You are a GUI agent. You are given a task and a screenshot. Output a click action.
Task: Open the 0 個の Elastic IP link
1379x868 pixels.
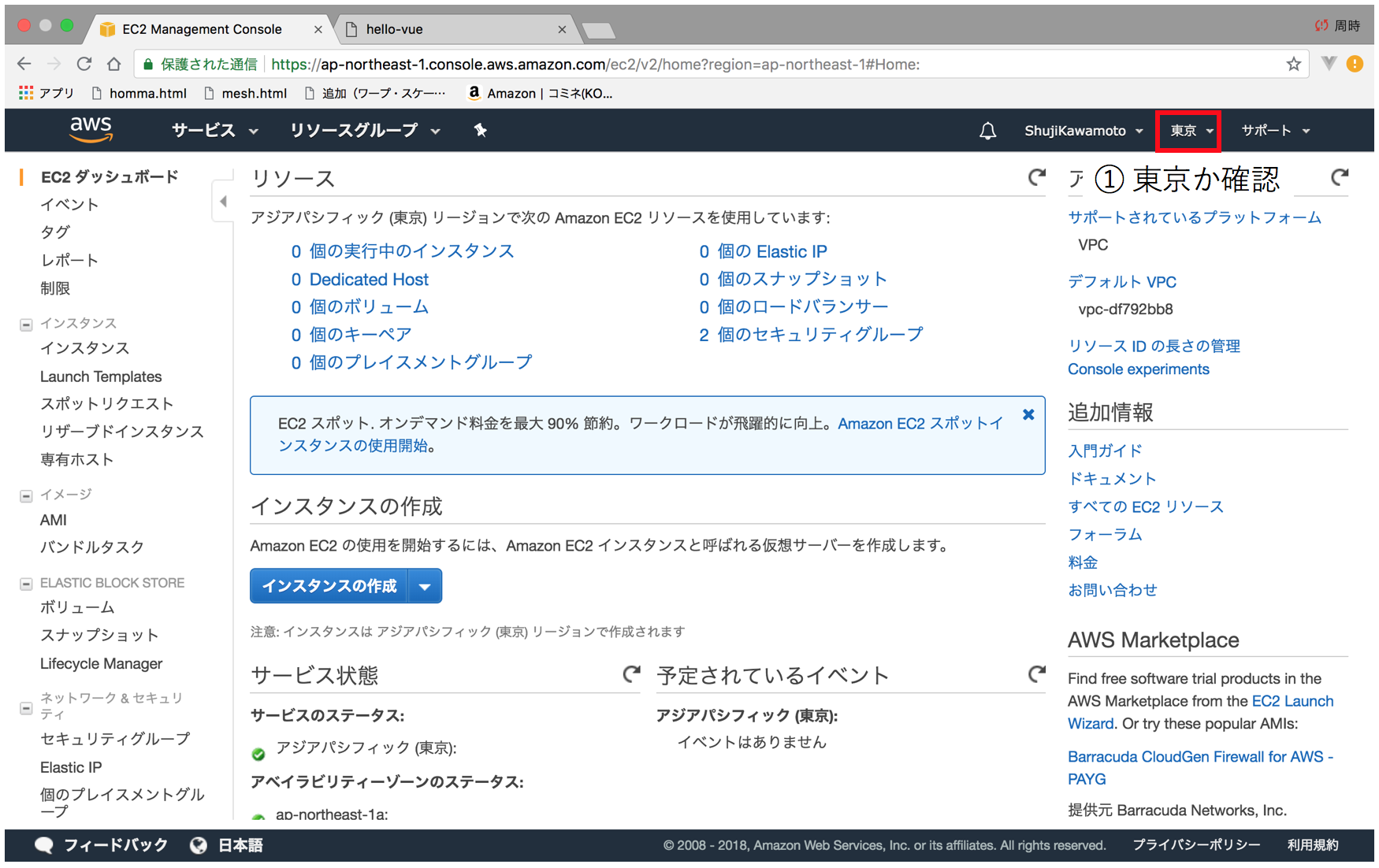[763, 251]
